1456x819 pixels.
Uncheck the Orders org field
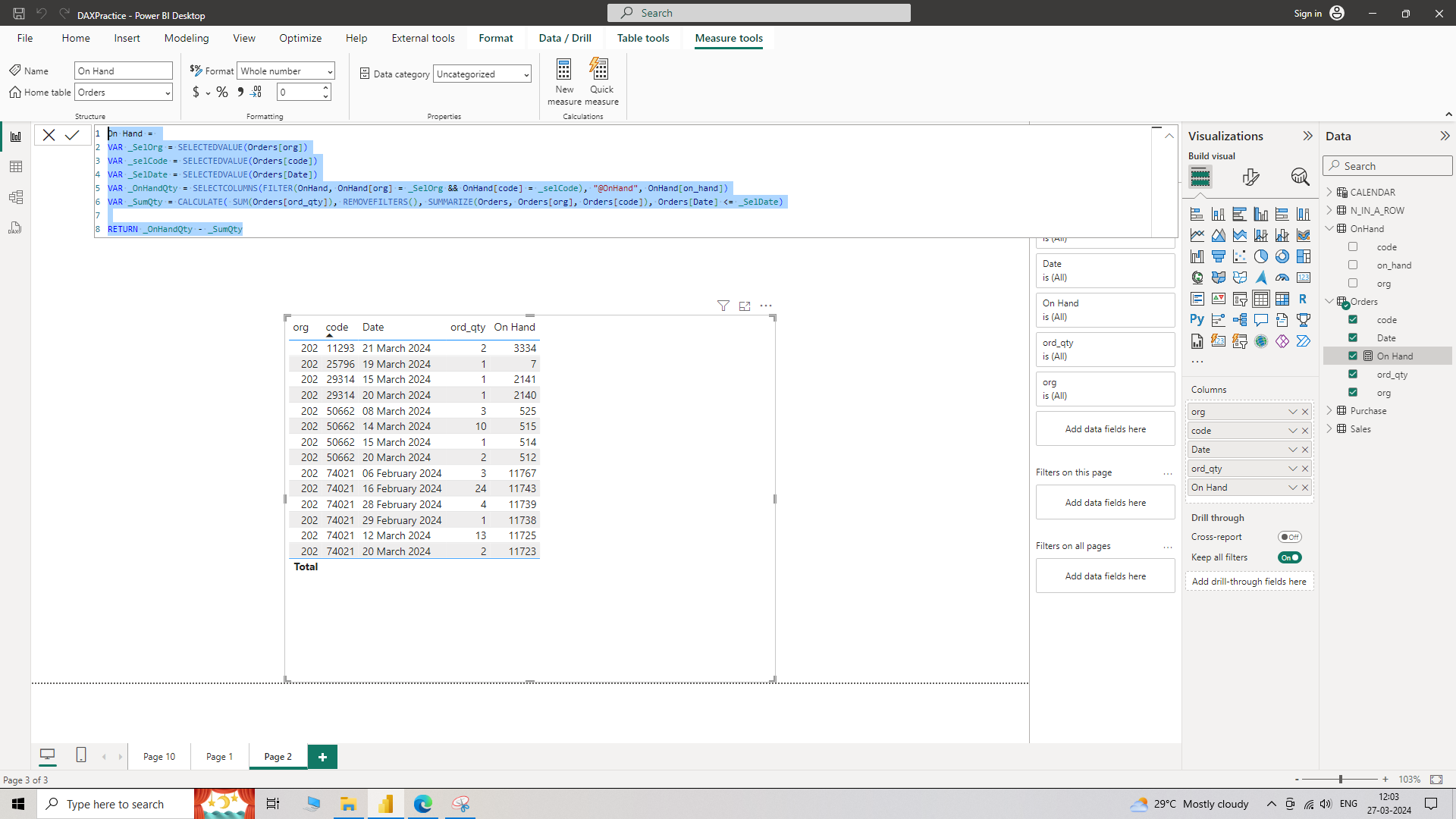1353,392
